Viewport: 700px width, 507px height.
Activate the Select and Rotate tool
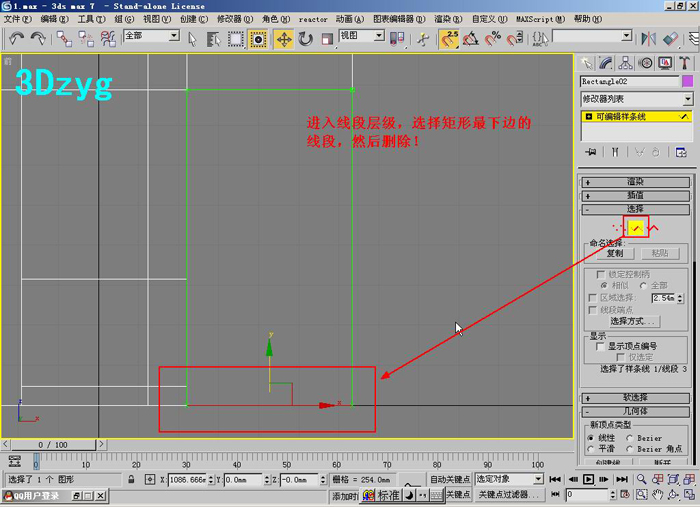pos(306,39)
